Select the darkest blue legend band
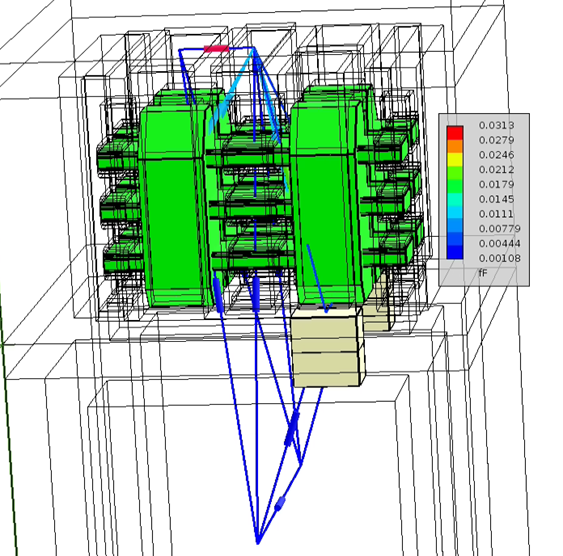Image resolution: width=563 pixels, height=556 pixels. [455, 252]
